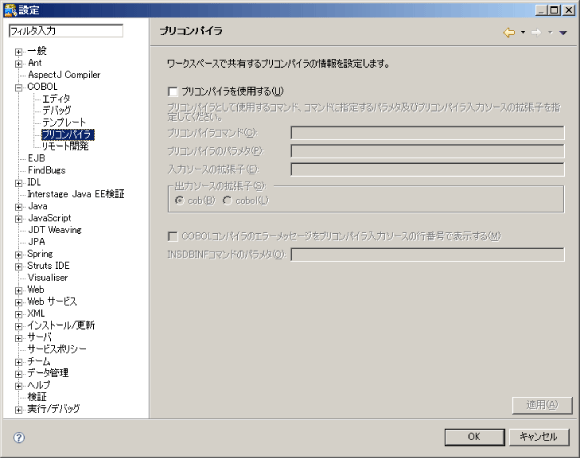Viewport: 580px width, 458px height.
Task: Expand the Spring tree node
Action: point(18,254)
